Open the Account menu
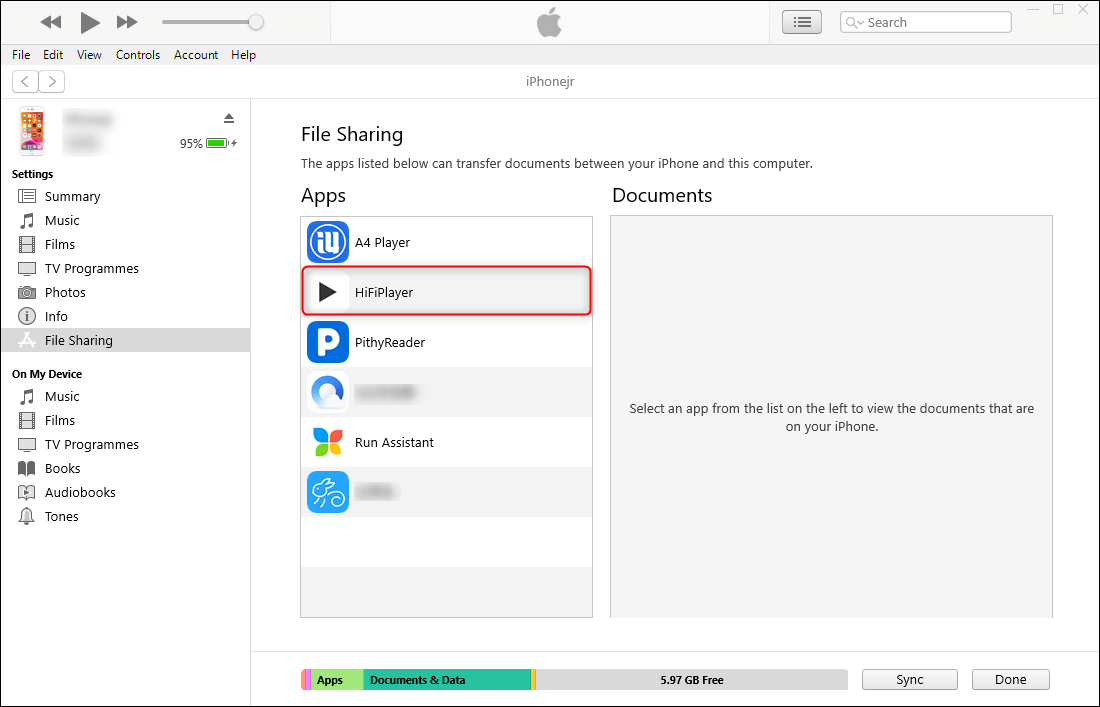Image resolution: width=1100 pixels, height=707 pixels. click(x=196, y=55)
